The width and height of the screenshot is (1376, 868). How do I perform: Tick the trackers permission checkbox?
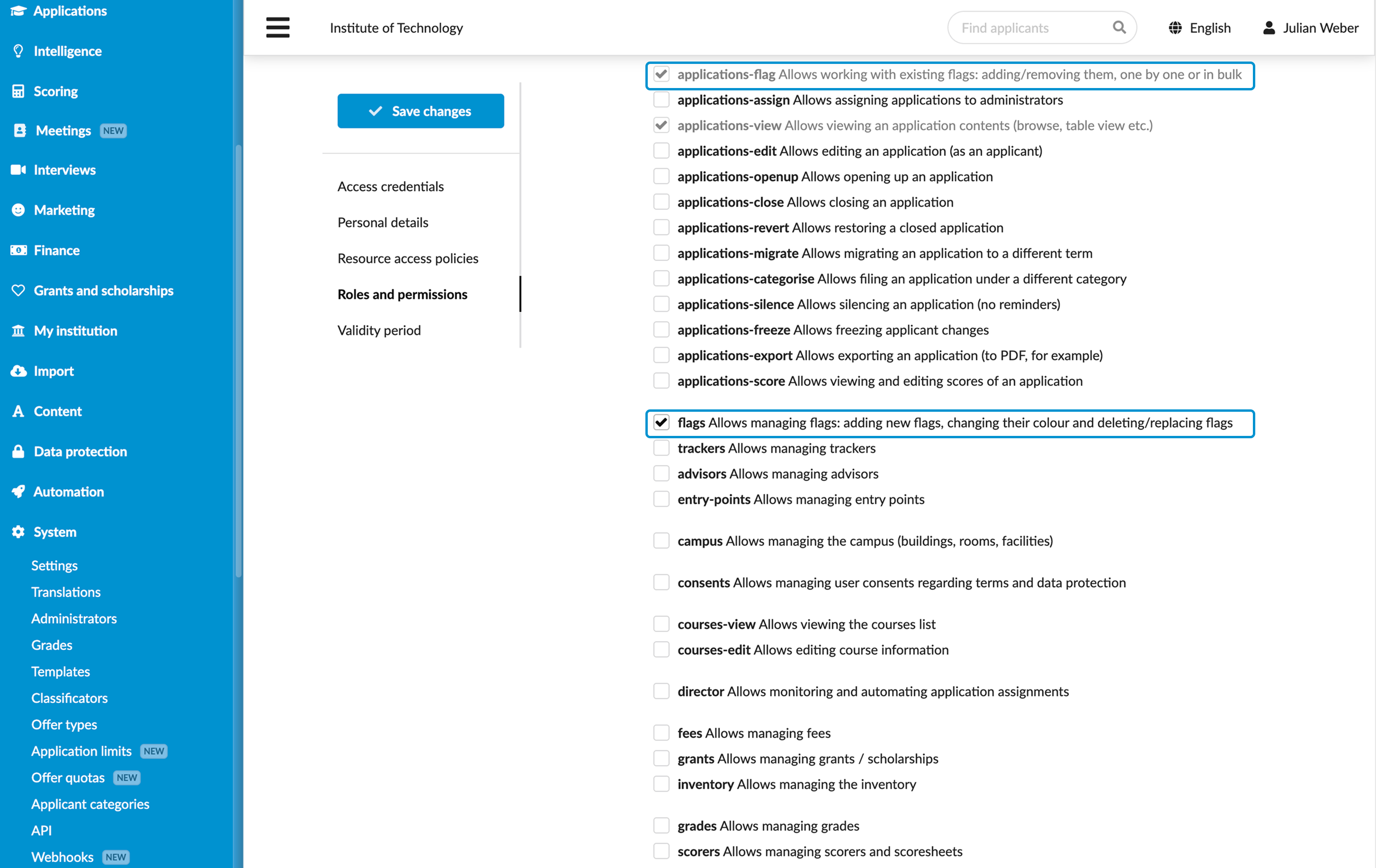661,448
